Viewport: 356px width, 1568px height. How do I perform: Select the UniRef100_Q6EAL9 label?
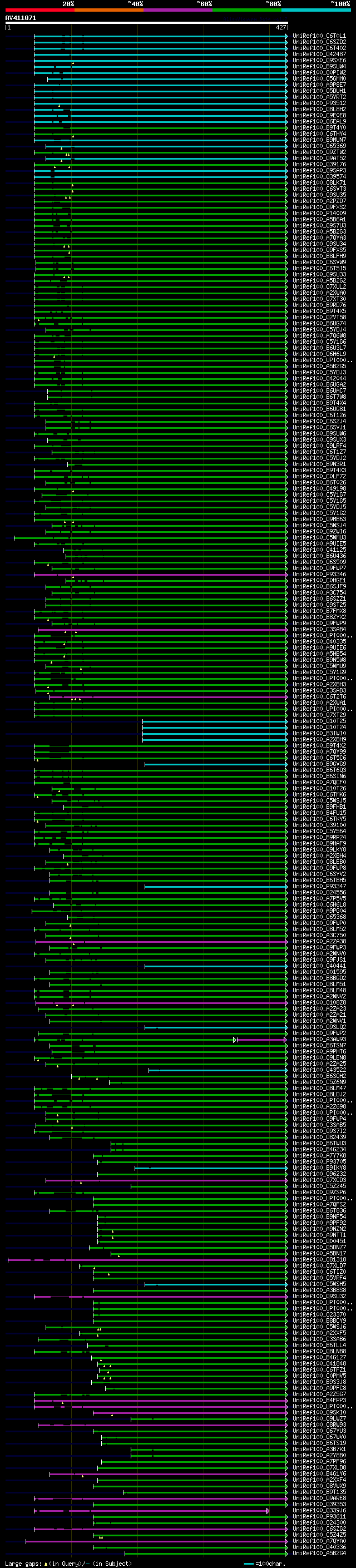click(319, 122)
